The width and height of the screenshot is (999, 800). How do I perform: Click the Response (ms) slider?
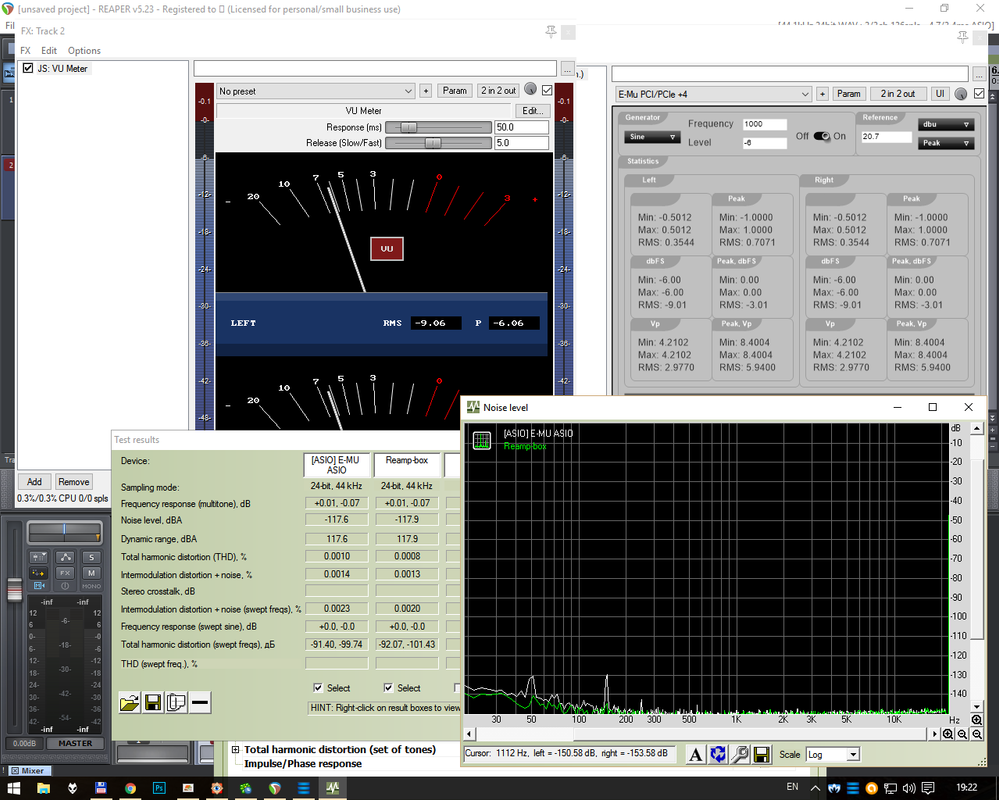pyautogui.click(x=438, y=127)
